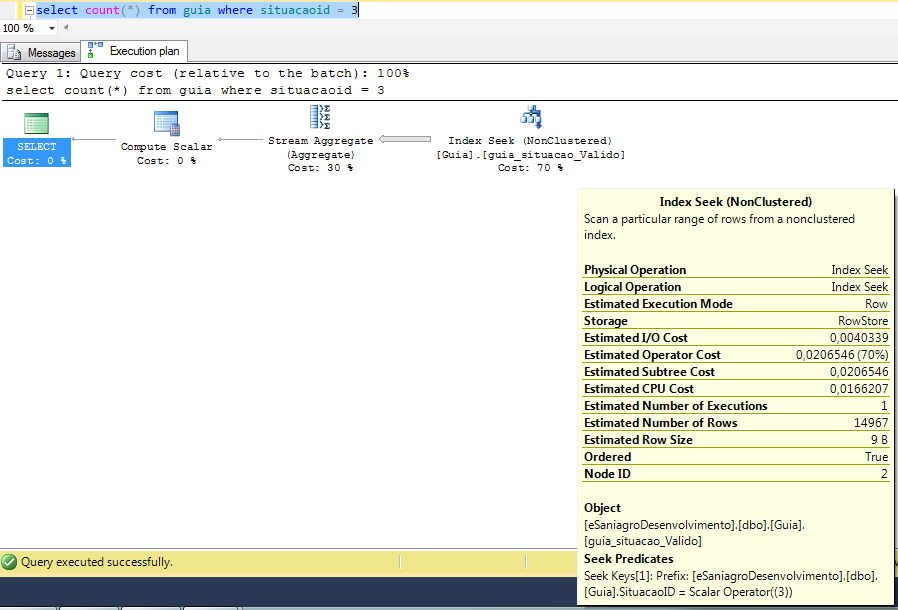Click the 'Stream Aggregate (Aggregate)' label
The image size is (898, 610).
click(320, 147)
